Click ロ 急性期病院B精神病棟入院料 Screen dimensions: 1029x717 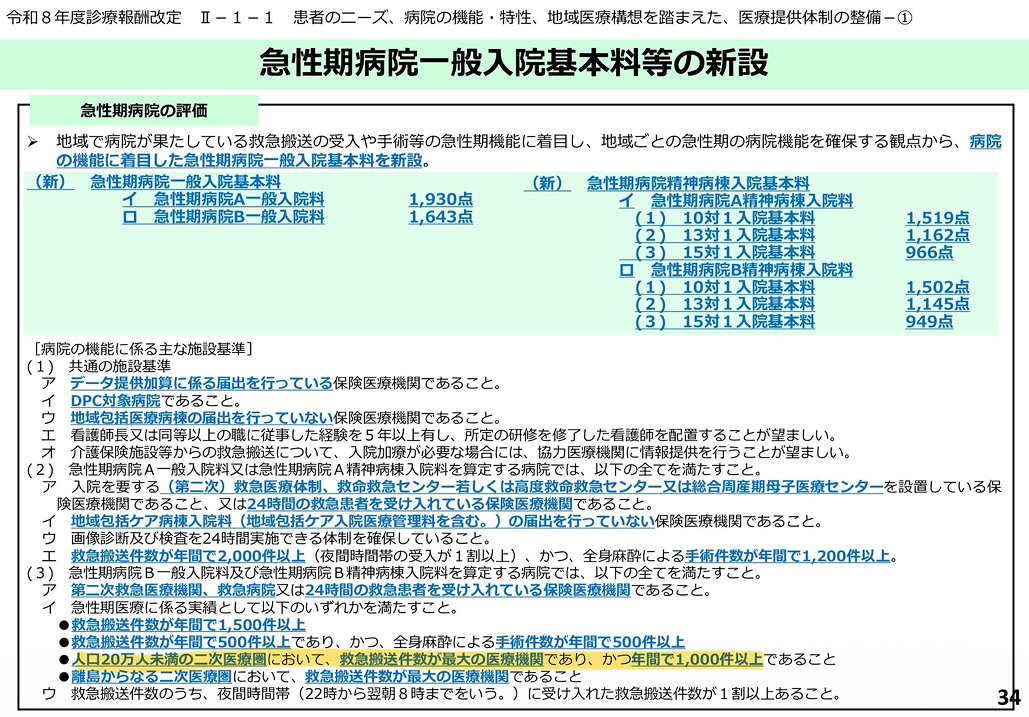click(736, 270)
